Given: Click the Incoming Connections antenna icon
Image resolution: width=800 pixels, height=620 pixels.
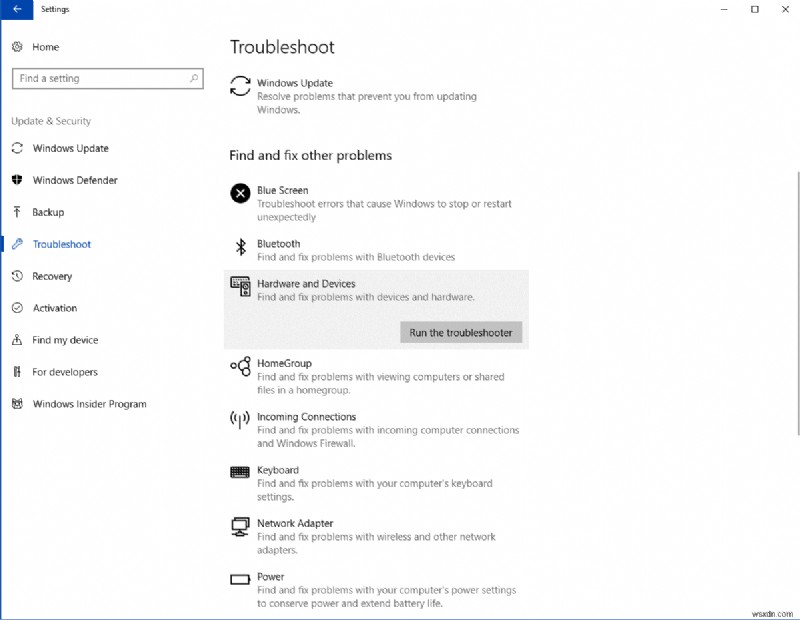Looking at the screenshot, I should (240, 420).
